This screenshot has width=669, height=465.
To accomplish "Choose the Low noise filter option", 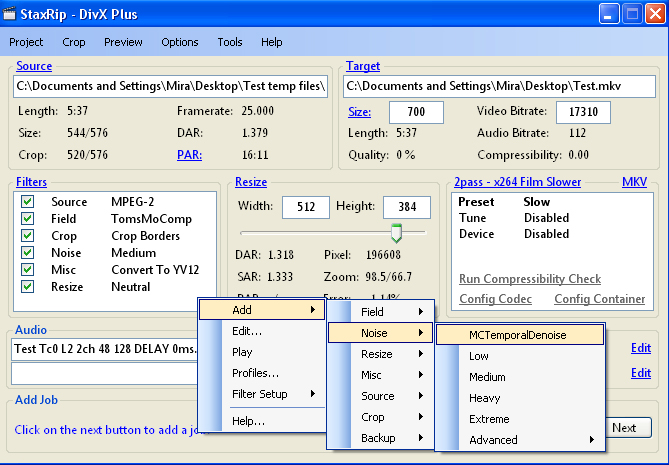I will [x=520, y=356].
